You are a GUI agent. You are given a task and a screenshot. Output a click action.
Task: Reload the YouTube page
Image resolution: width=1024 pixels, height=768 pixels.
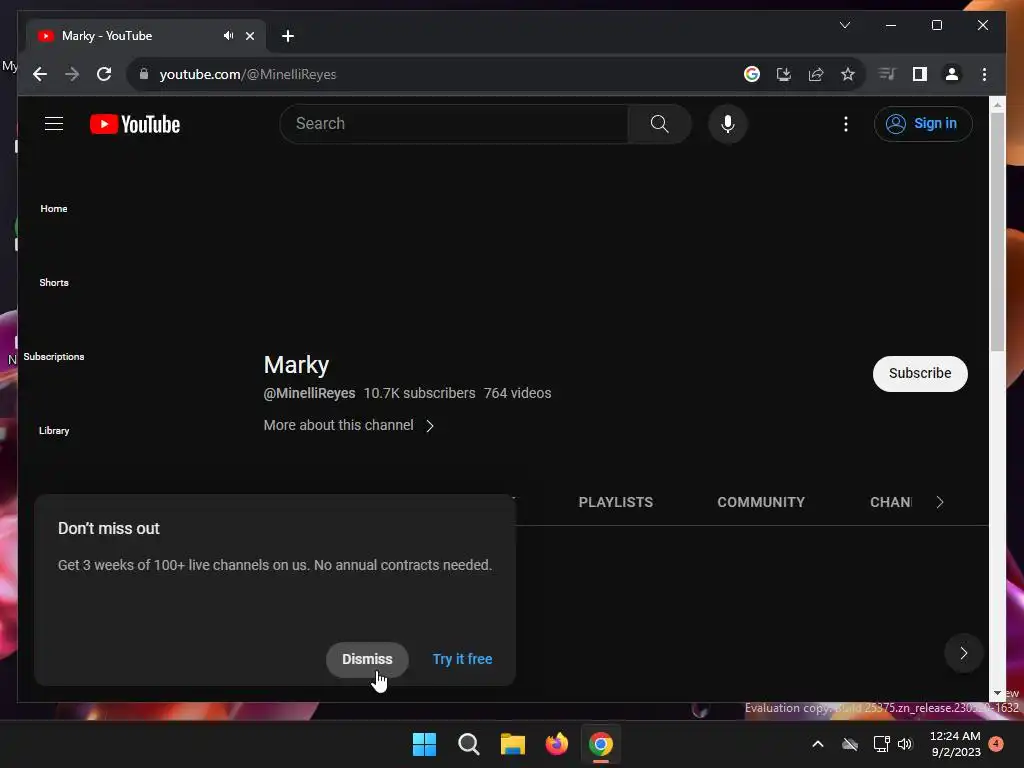(x=104, y=74)
